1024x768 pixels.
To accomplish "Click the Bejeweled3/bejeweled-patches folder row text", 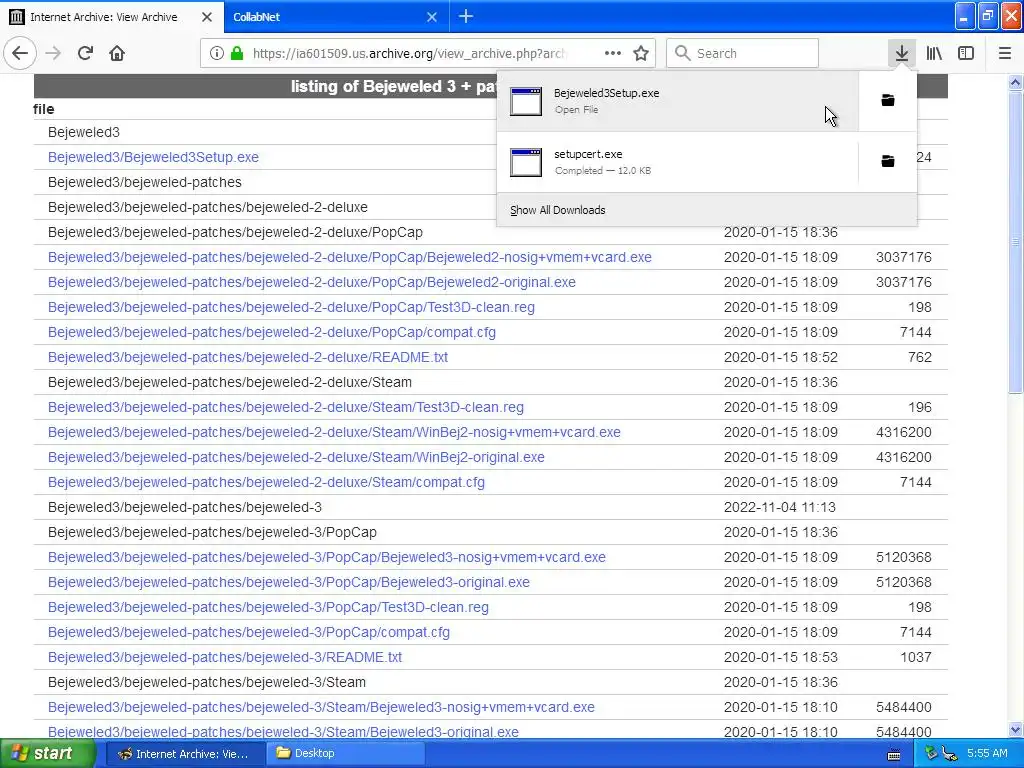I will (x=144, y=182).
